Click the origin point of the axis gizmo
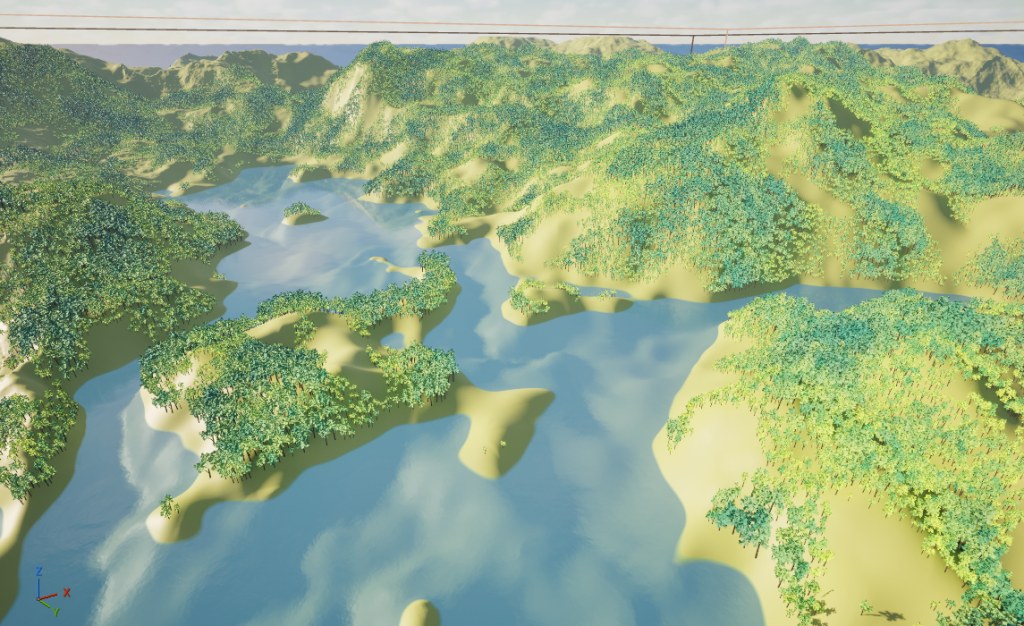Image resolution: width=1024 pixels, height=626 pixels. pos(40,598)
